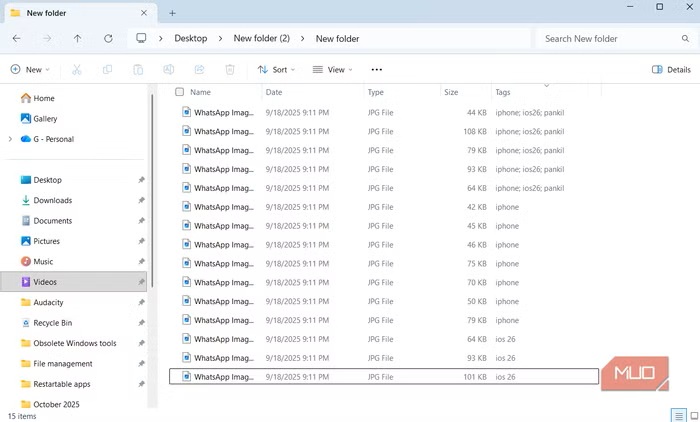Viewport: 700px width, 422px height.
Task: Select the 101 KB WhatsApp image file
Action: point(224,377)
